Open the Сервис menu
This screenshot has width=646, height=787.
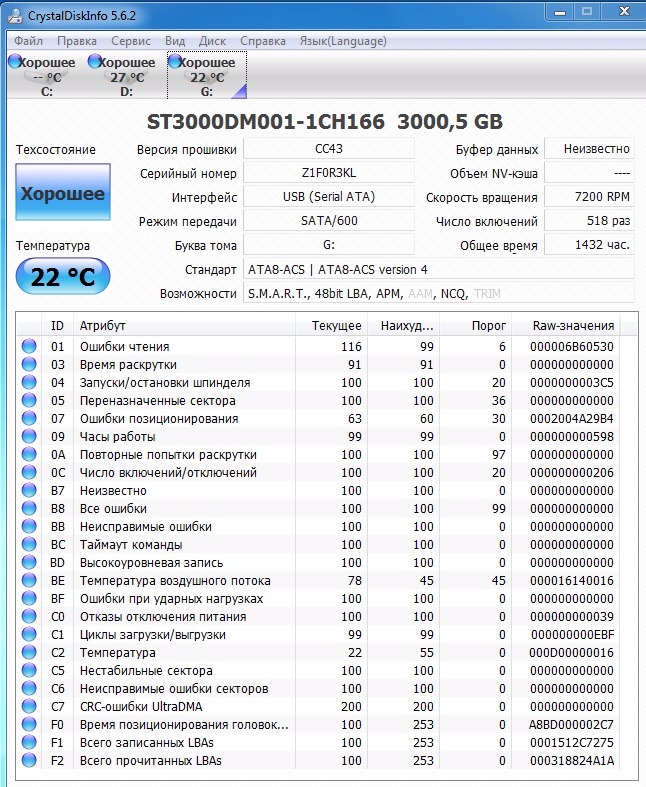(x=131, y=41)
